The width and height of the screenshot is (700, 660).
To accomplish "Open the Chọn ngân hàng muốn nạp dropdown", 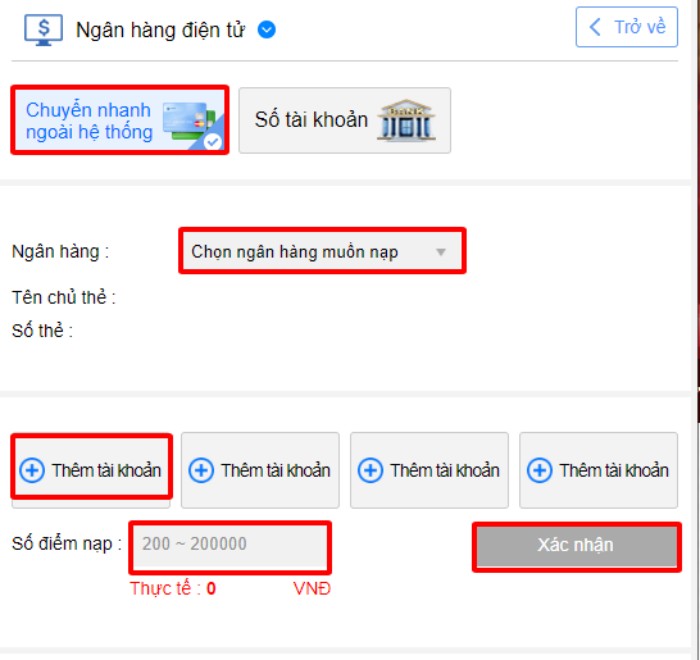I will (322, 252).
